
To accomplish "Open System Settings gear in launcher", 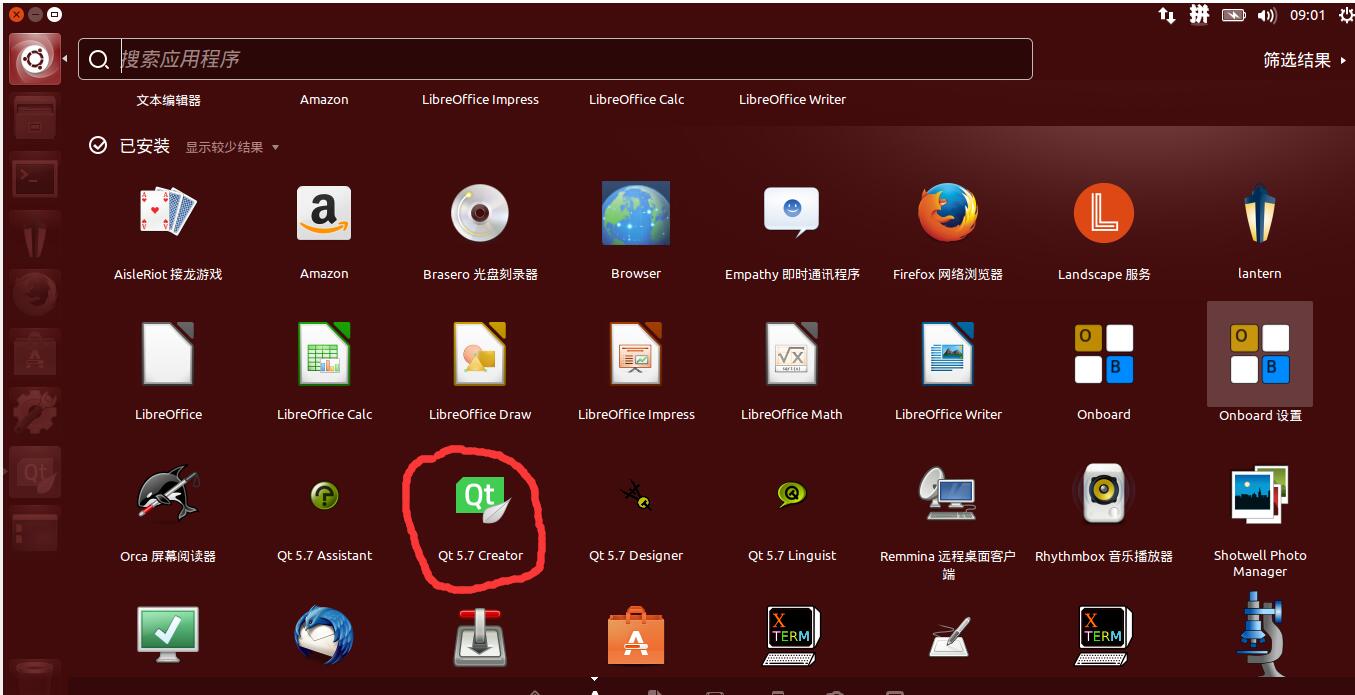I will coord(35,410).
